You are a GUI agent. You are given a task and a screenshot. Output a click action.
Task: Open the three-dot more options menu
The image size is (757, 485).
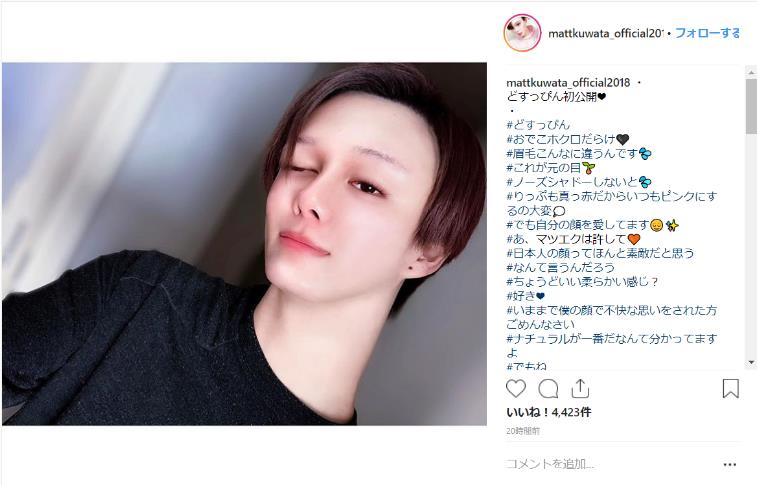coord(730,465)
